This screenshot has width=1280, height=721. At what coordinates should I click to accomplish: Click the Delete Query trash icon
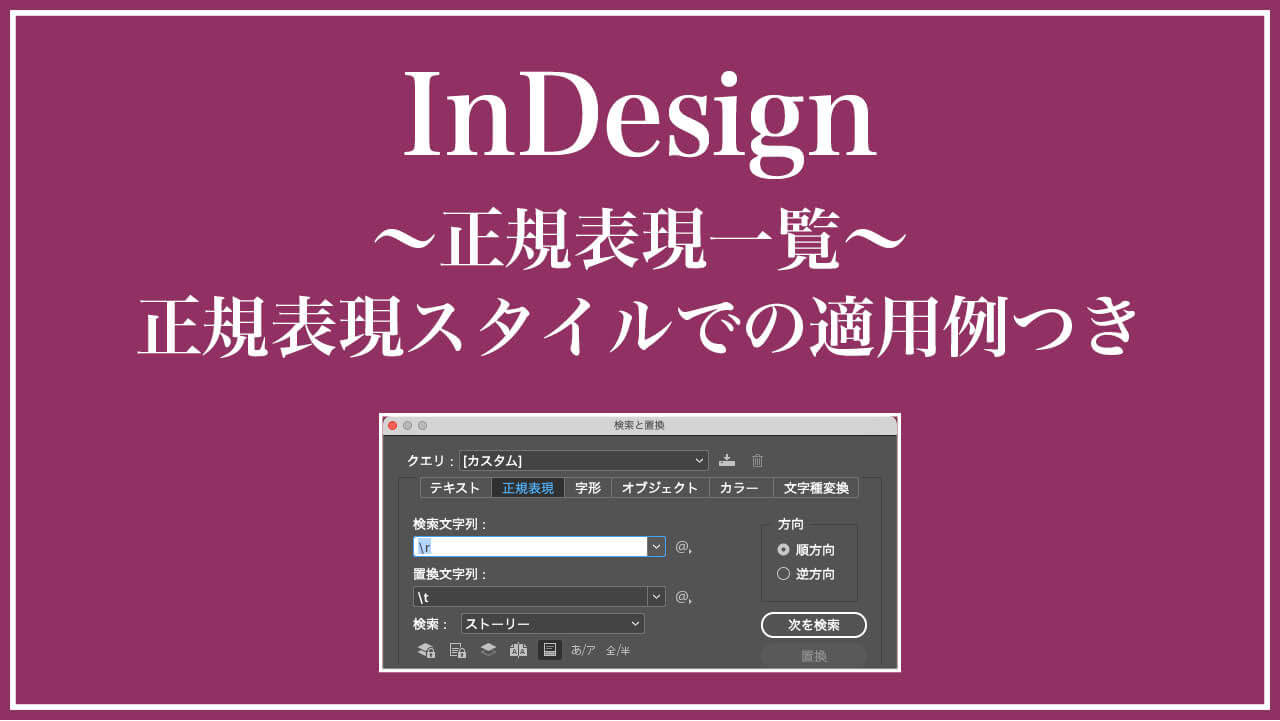click(x=758, y=460)
